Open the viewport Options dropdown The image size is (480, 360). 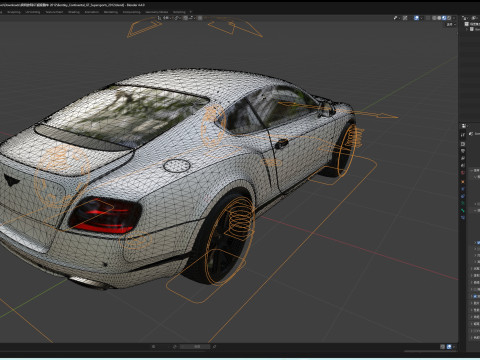[x=451, y=24]
